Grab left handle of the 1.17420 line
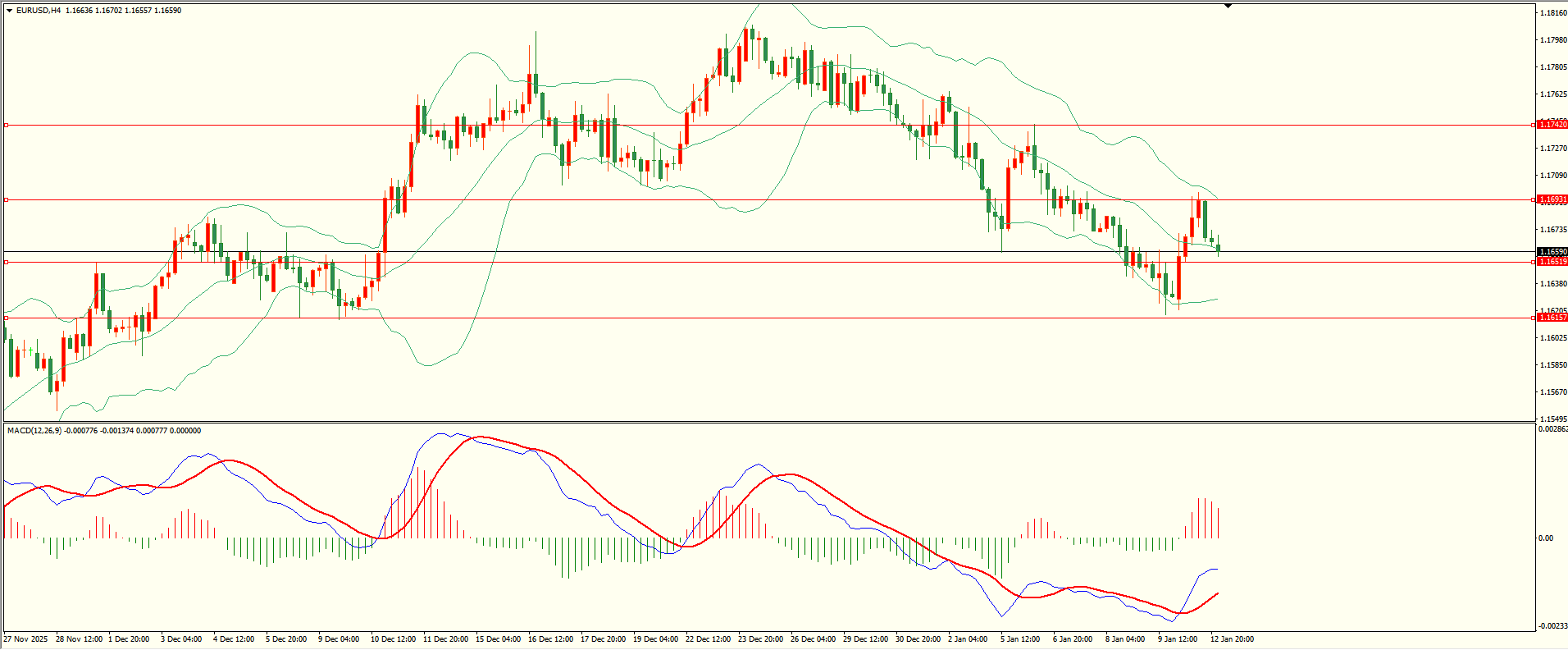Screen dimensions: 1568x650 [x=7, y=126]
